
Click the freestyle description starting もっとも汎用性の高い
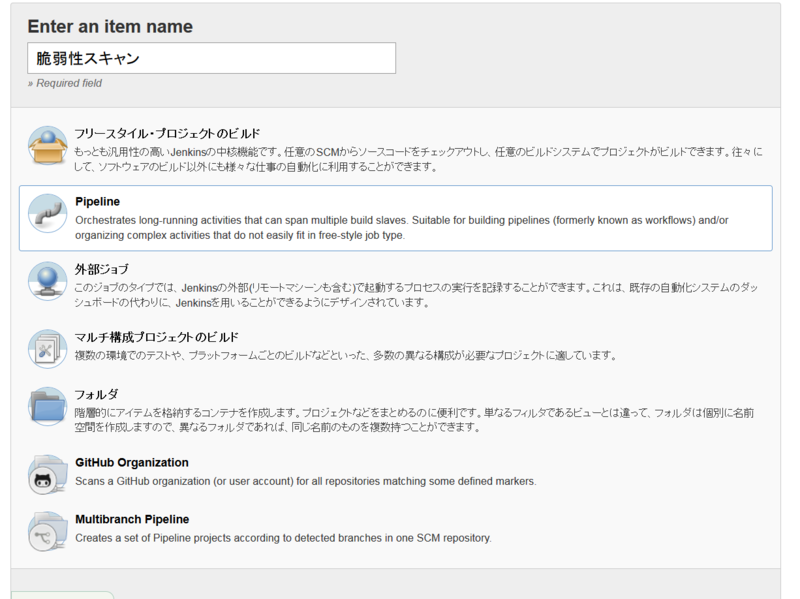(418, 159)
